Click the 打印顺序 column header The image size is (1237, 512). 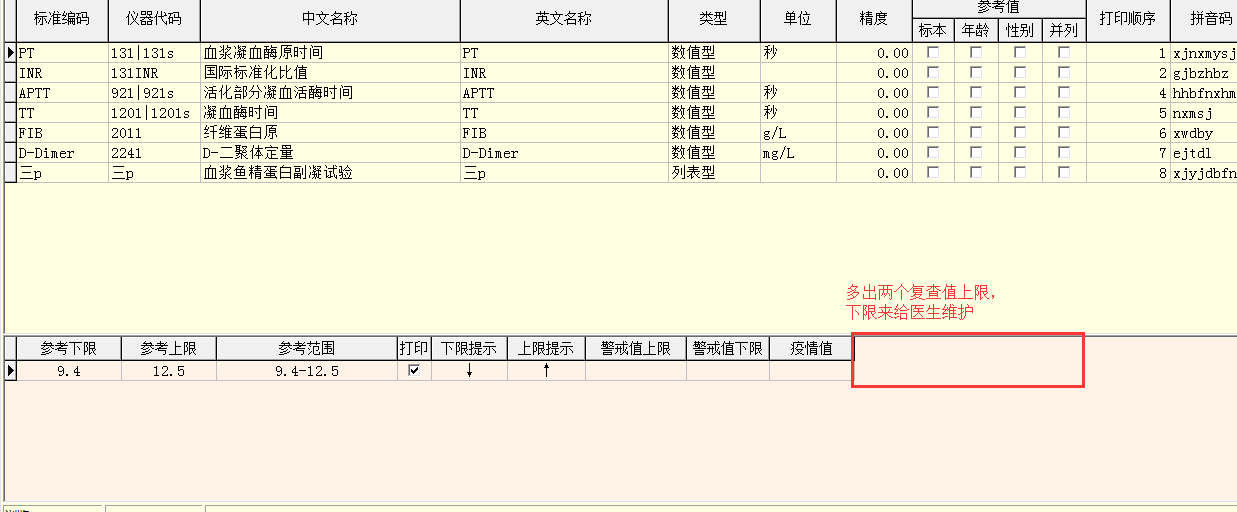click(1128, 19)
